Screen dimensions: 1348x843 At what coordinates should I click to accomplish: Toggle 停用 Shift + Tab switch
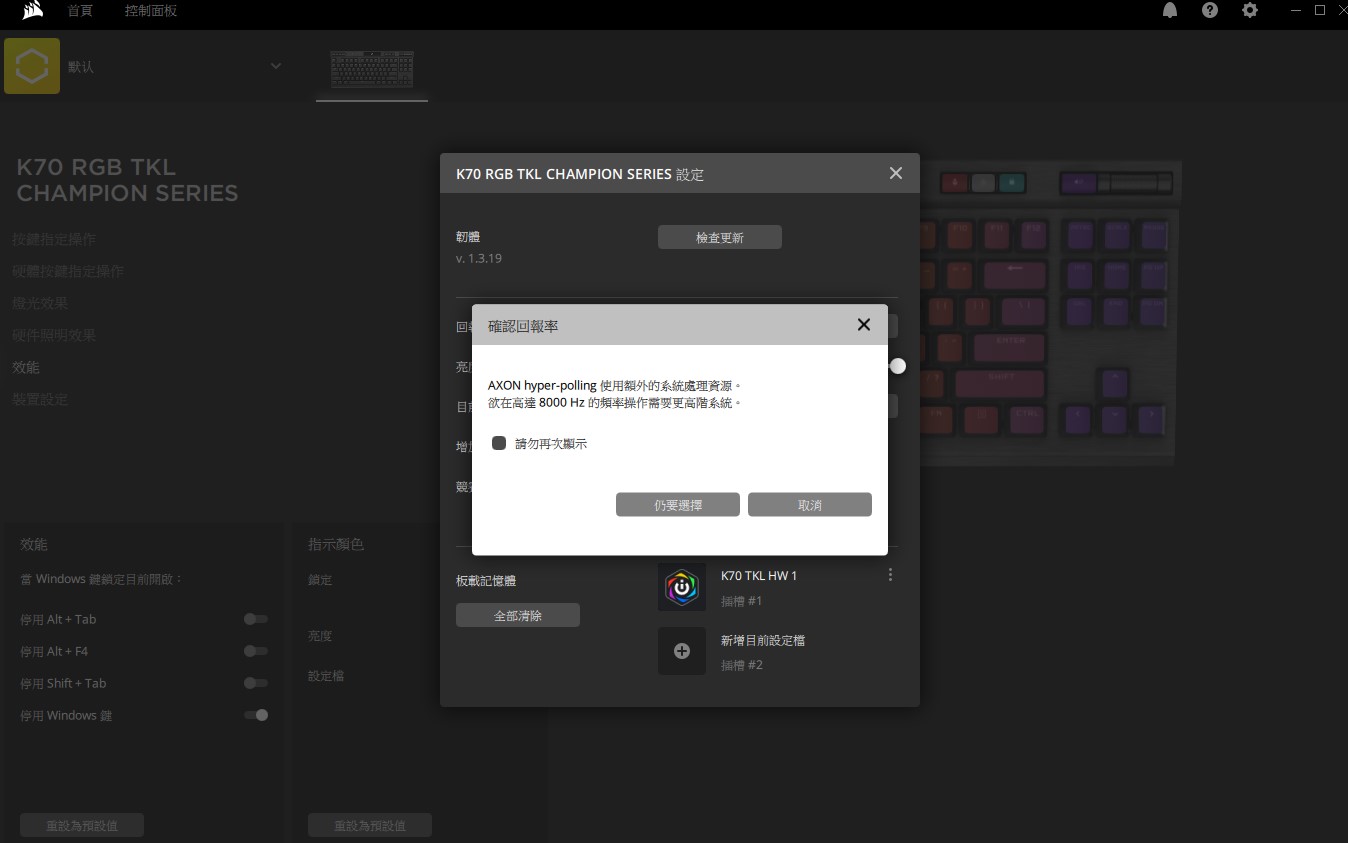pyautogui.click(x=256, y=683)
